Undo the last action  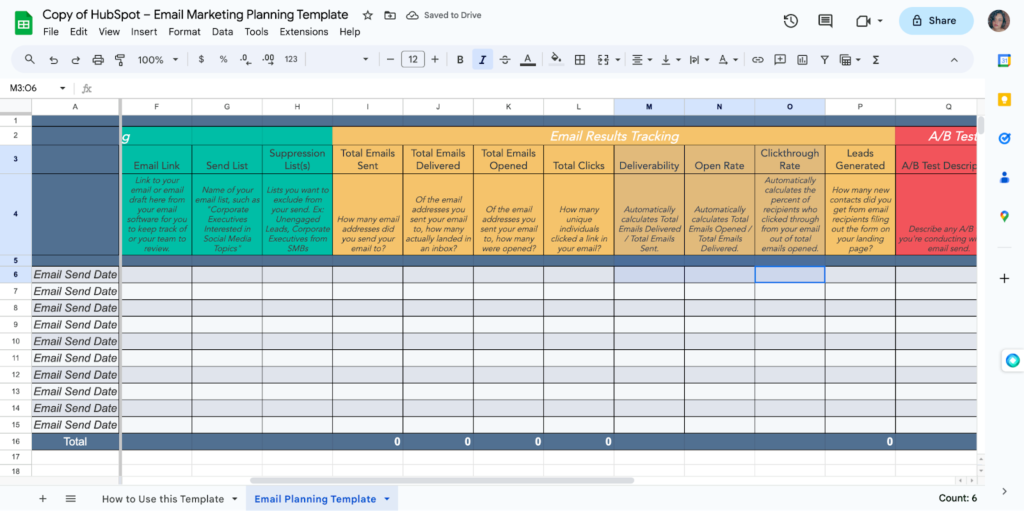(54, 59)
